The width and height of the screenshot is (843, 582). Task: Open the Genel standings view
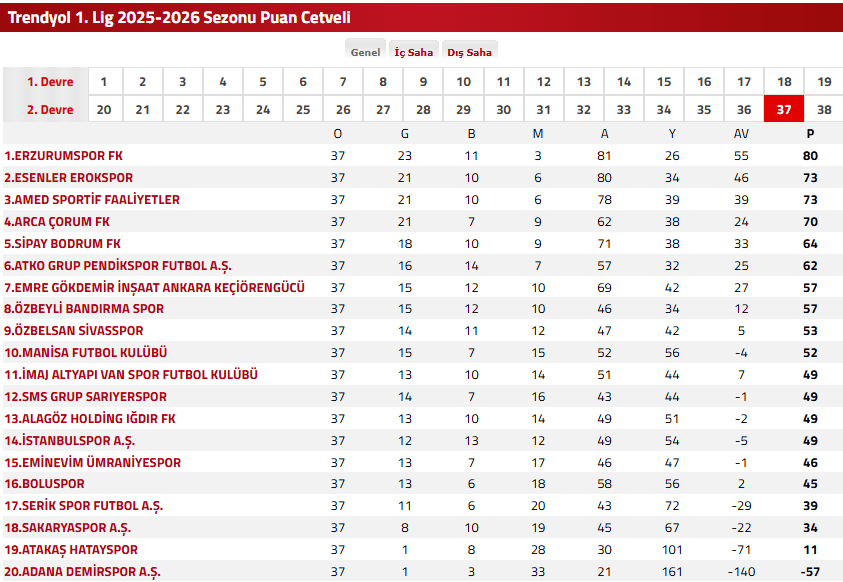coord(367,49)
